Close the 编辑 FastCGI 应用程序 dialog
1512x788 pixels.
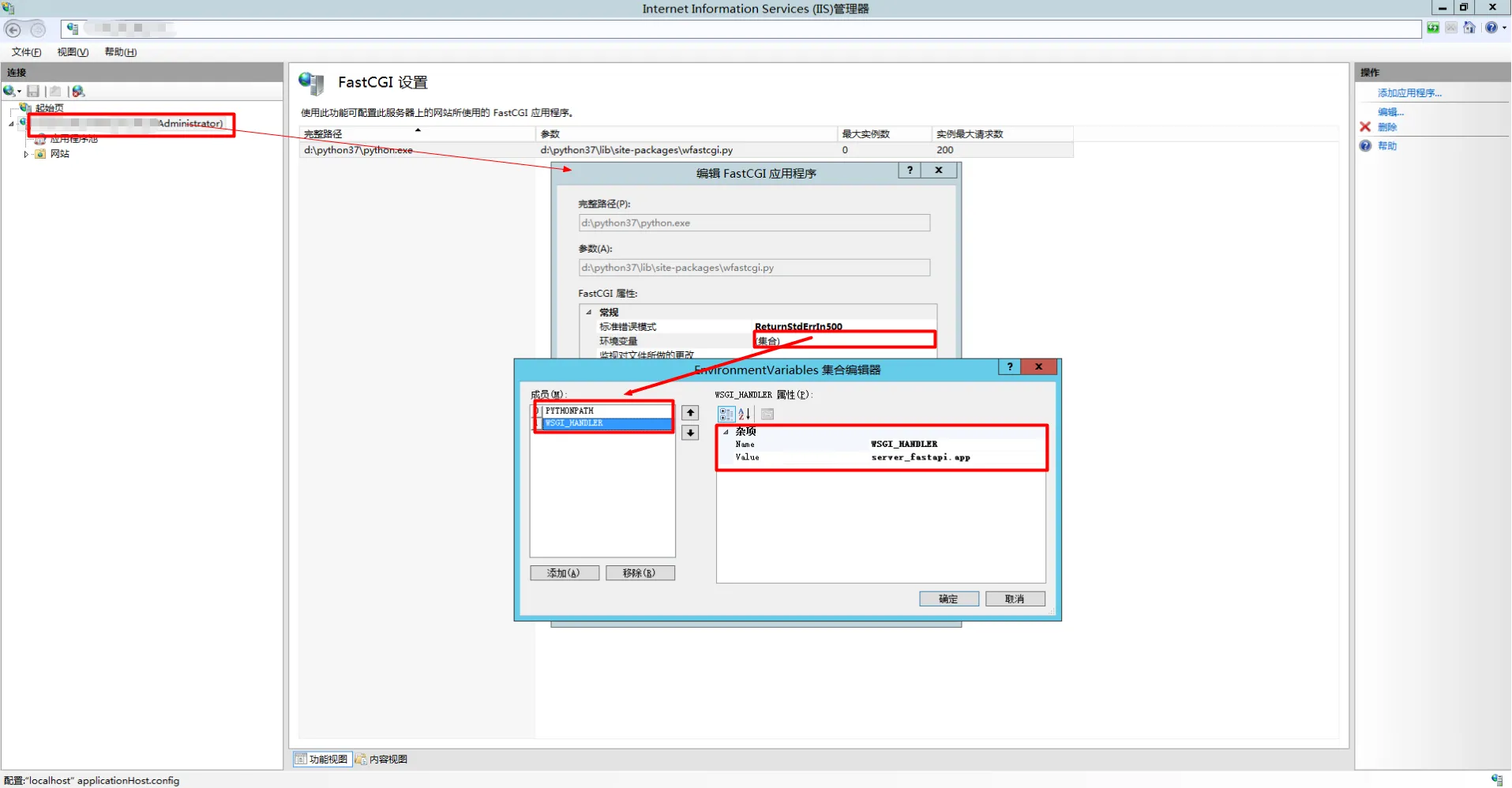(x=939, y=171)
